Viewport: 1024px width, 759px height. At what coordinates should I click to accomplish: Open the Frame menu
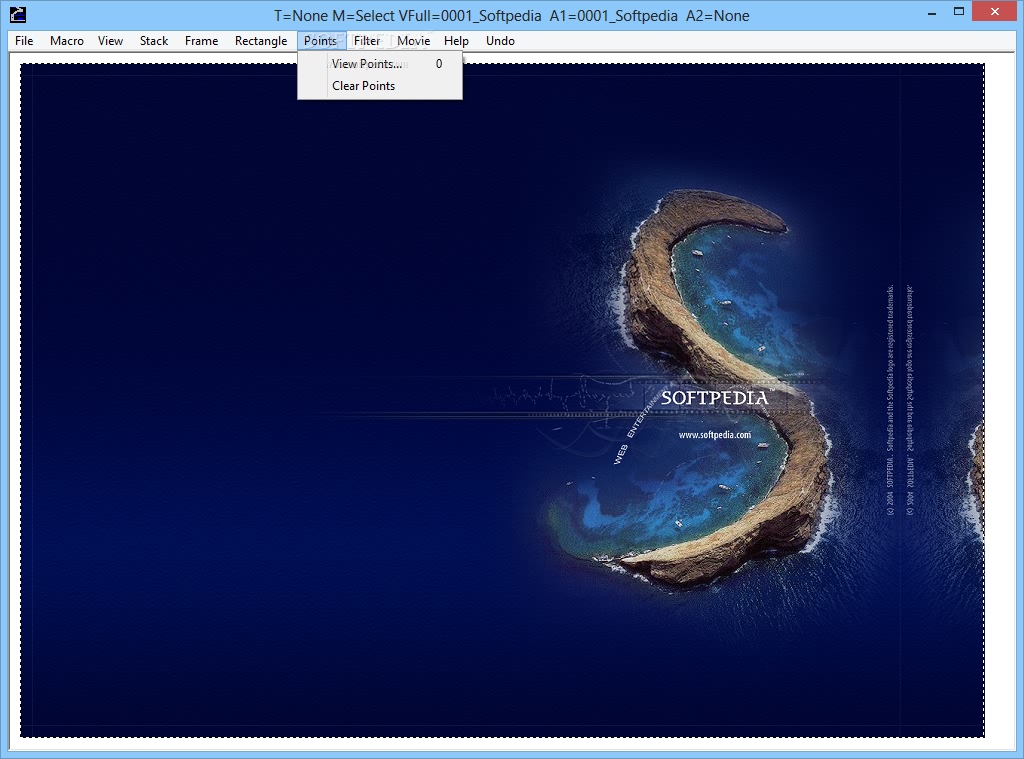201,40
